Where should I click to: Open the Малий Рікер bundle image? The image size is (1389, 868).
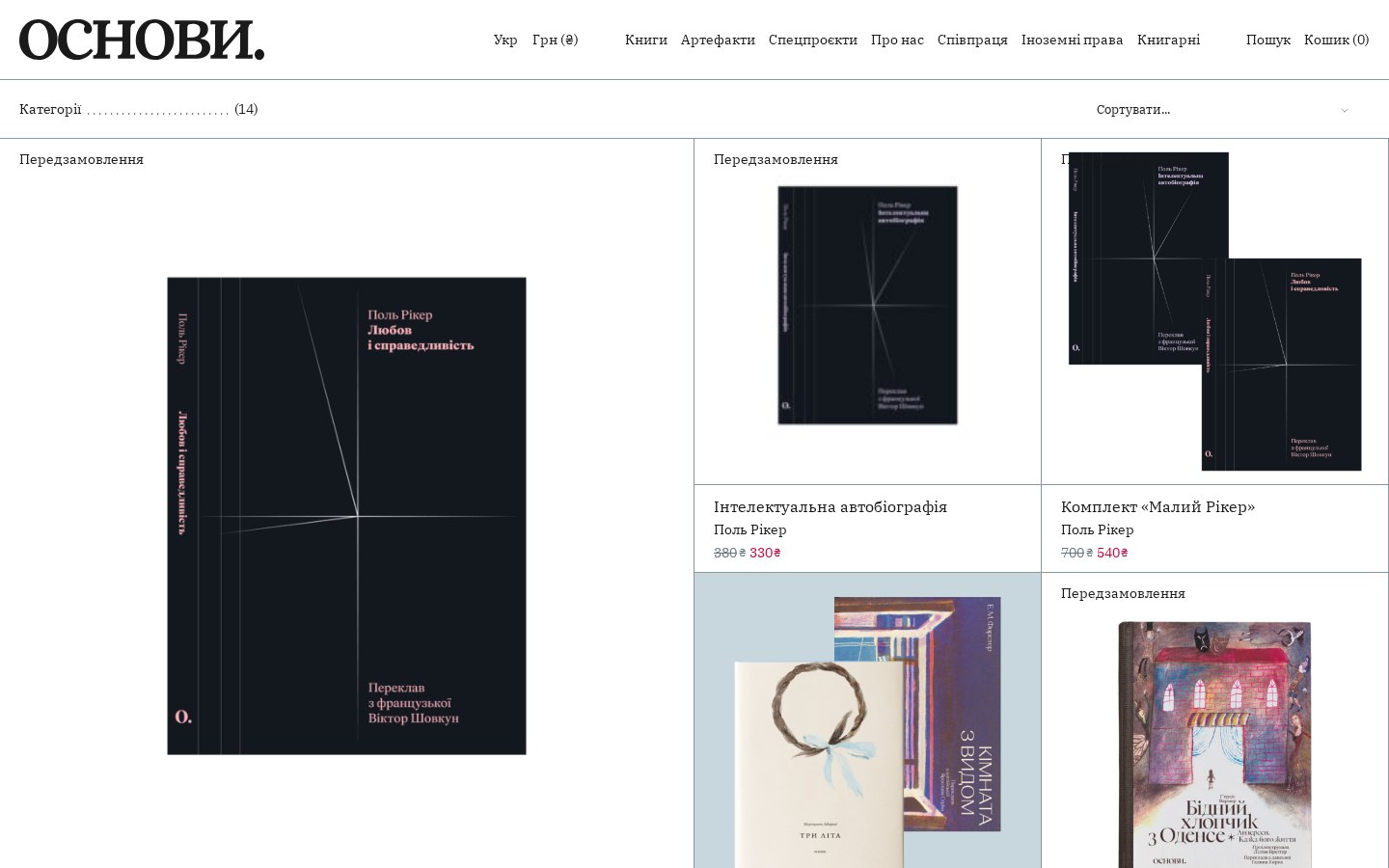pos(1215,312)
